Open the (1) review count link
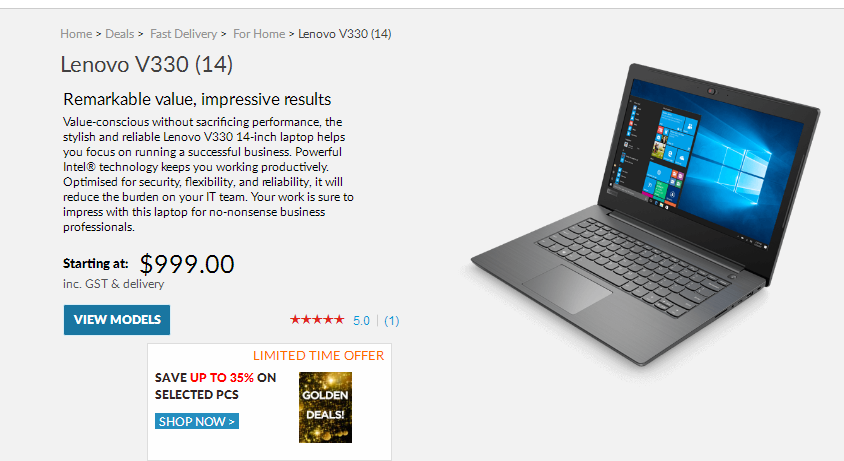The width and height of the screenshot is (844, 461). coord(392,321)
